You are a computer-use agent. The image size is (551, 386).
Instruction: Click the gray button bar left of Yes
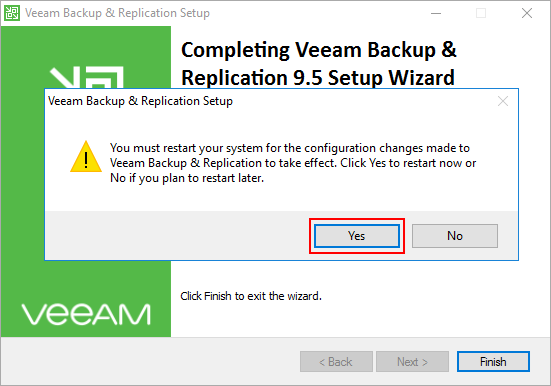point(177,236)
